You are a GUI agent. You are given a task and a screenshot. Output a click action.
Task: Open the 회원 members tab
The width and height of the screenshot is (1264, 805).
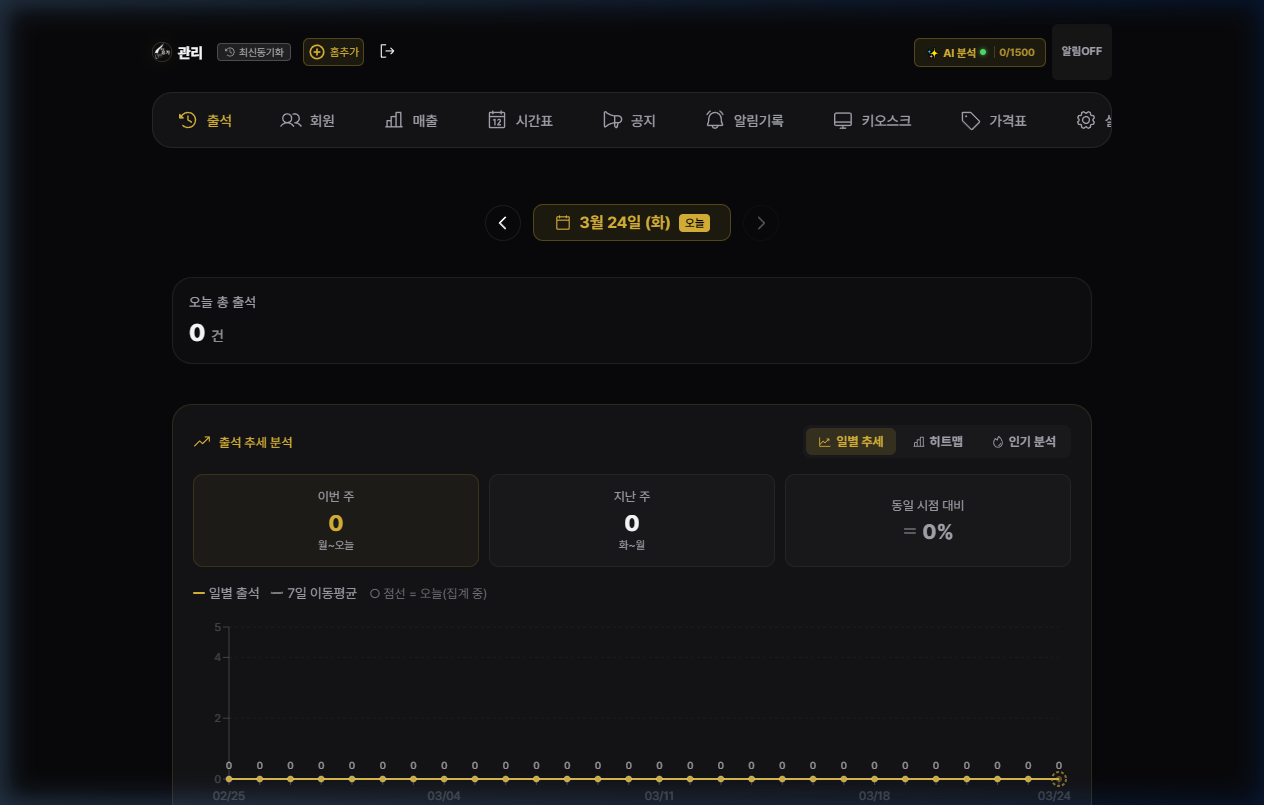pyautogui.click(x=308, y=120)
